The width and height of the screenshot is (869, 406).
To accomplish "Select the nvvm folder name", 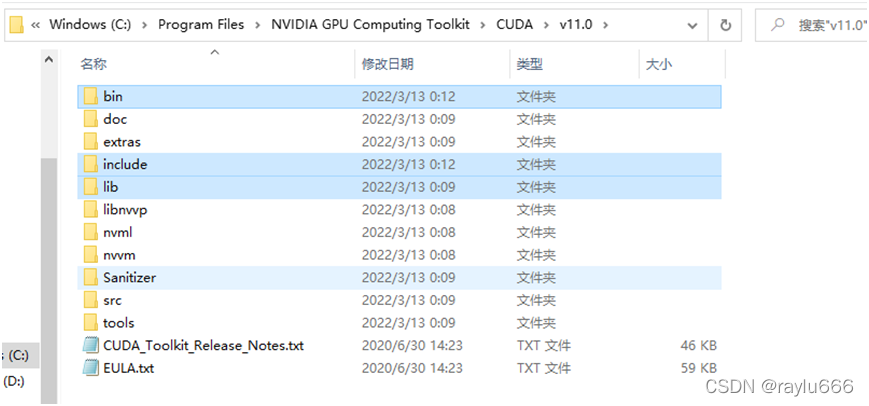I will pyautogui.click(x=118, y=255).
